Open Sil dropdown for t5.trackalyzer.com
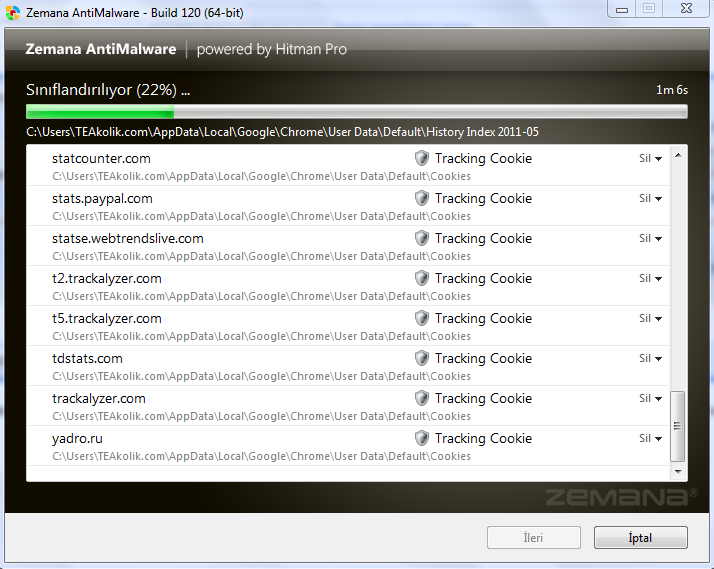This screenshot has height=569, width=714. coord(650,319)
